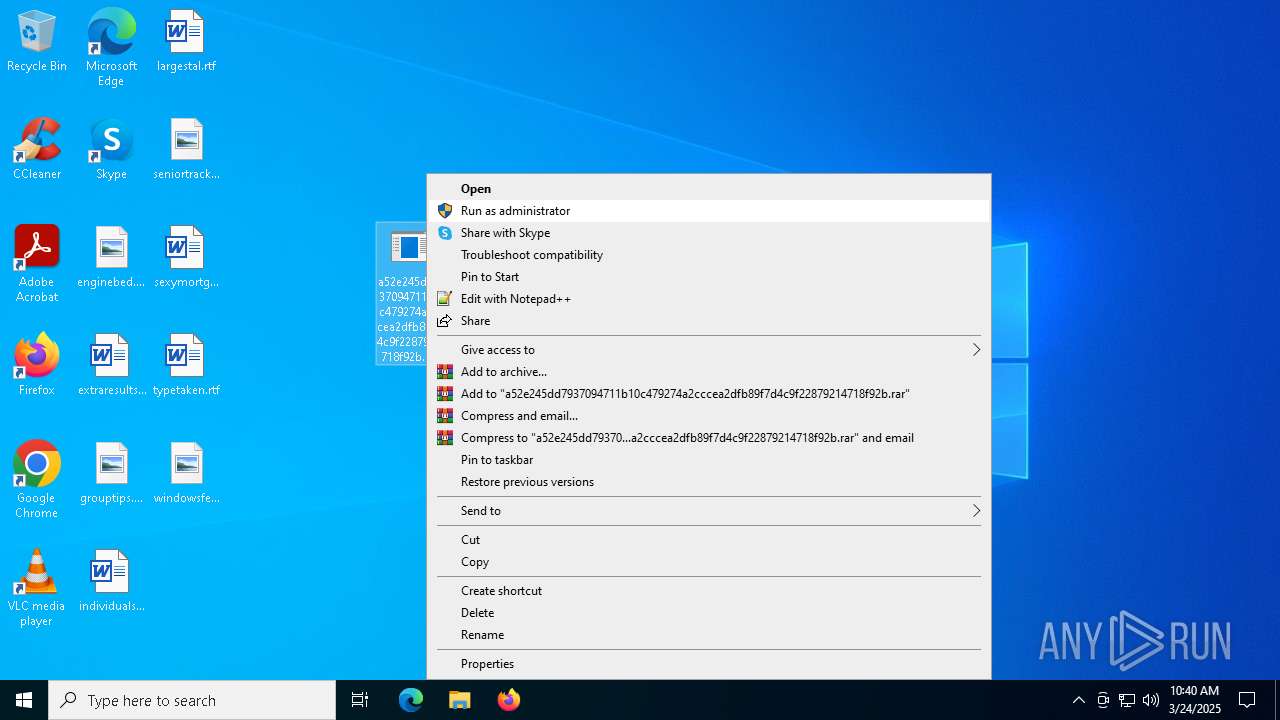Open Properties from the context menu
This screenshot has height=720, width=1280.
point(709,664)
